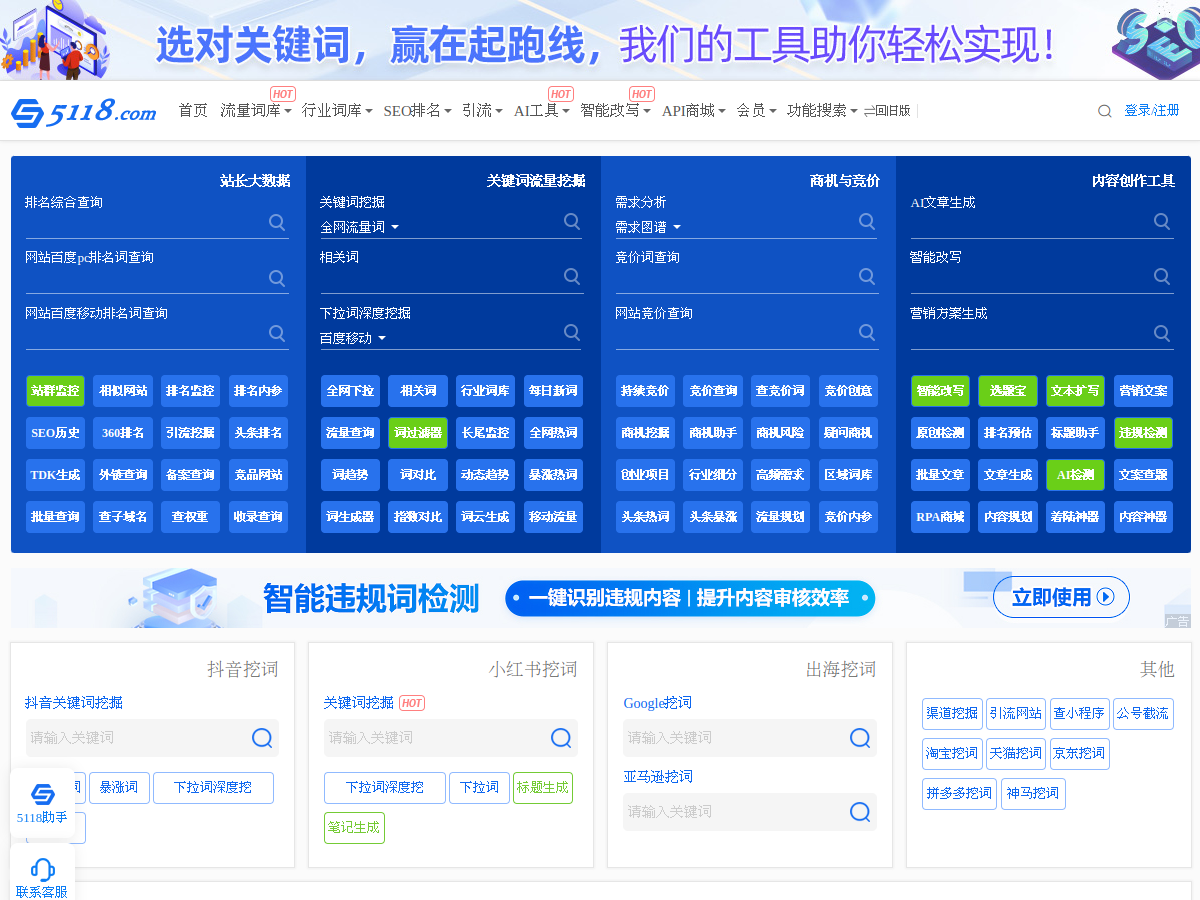Expand the 引流 nav menu
1200x900 pixels.
point(482,111)
